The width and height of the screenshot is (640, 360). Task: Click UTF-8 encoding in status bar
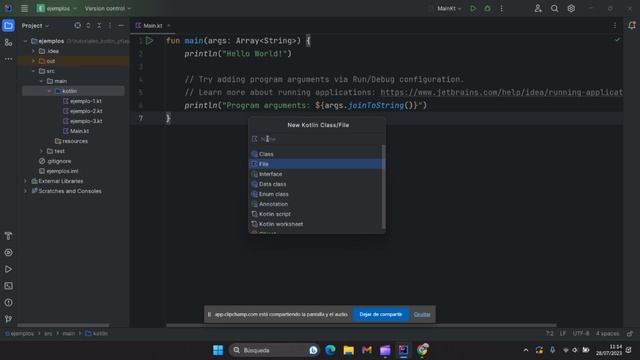pyautogui.click(x=581, y=333)
